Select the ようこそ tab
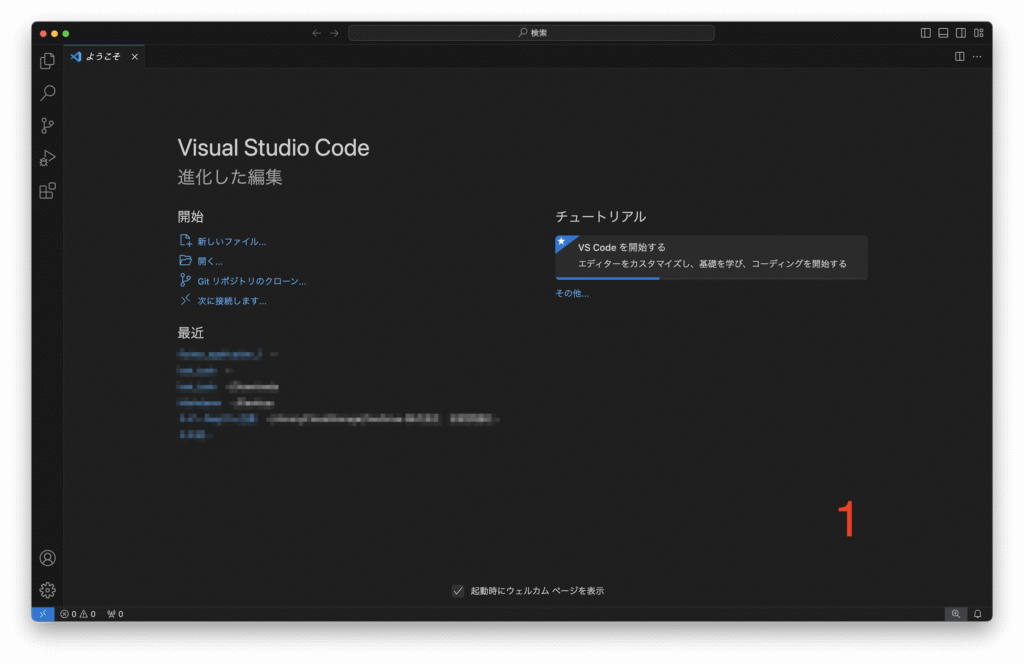1024x663 pixels. pyautogui.click(x=103, y=57)
